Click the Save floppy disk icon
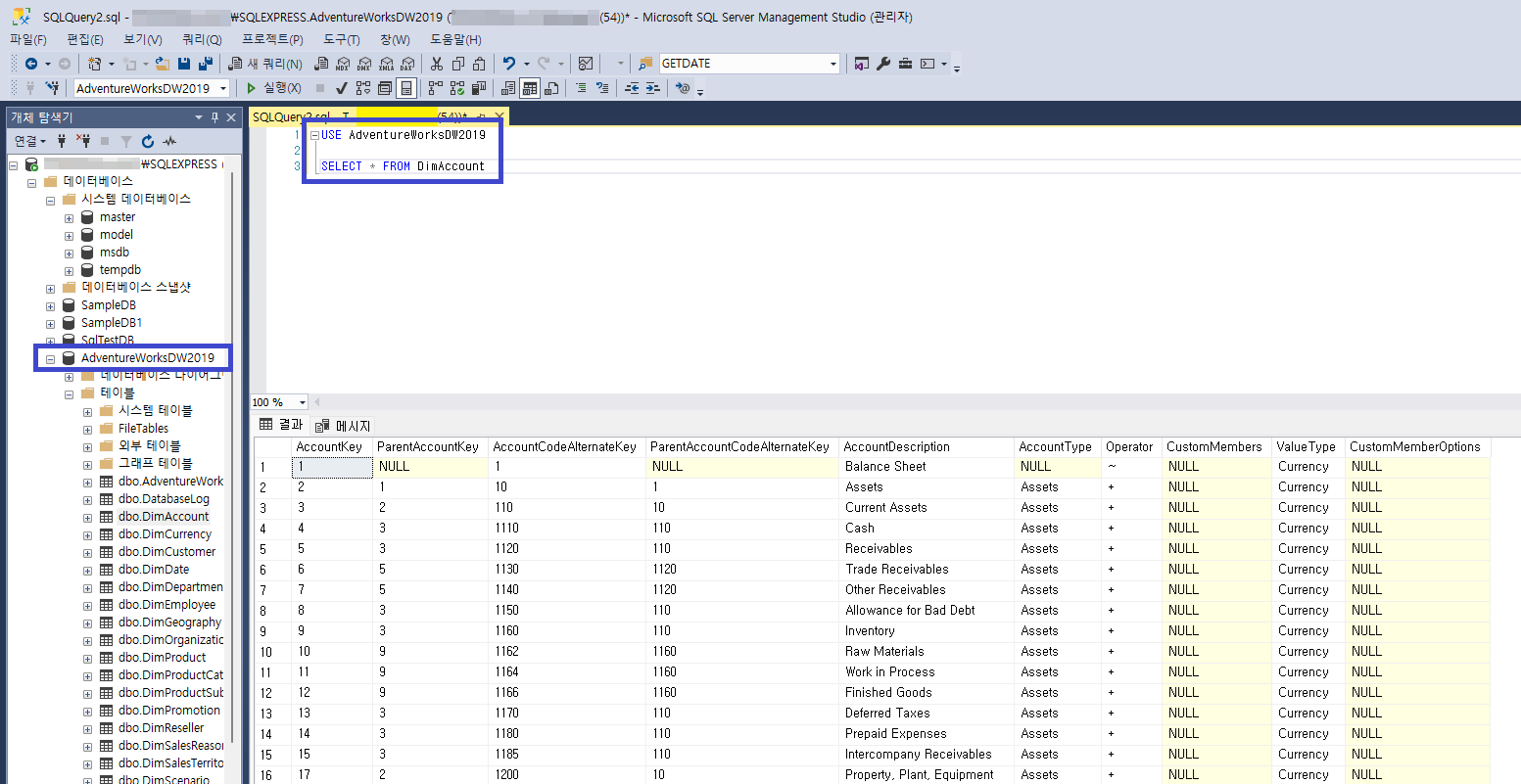Screen dimensions: 1521x784 point(183,64)
